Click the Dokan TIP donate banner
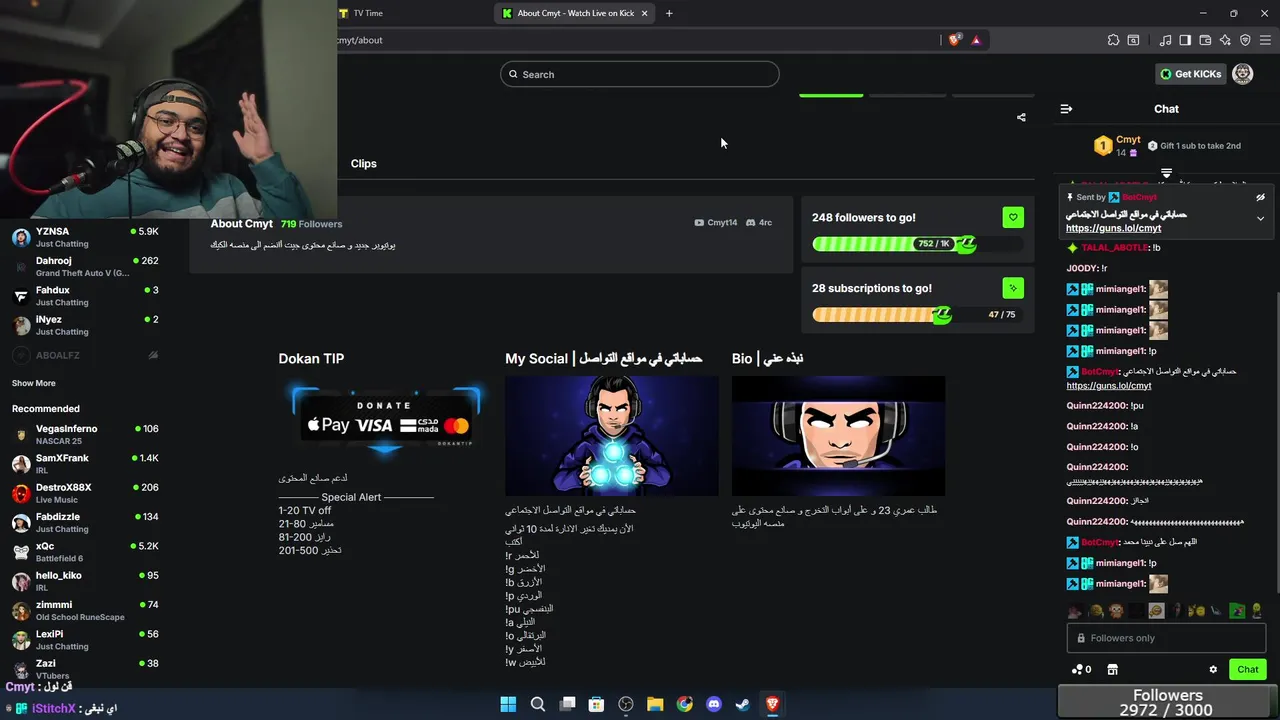This screenshot has height=720, width=1280. tap(385, 420)
